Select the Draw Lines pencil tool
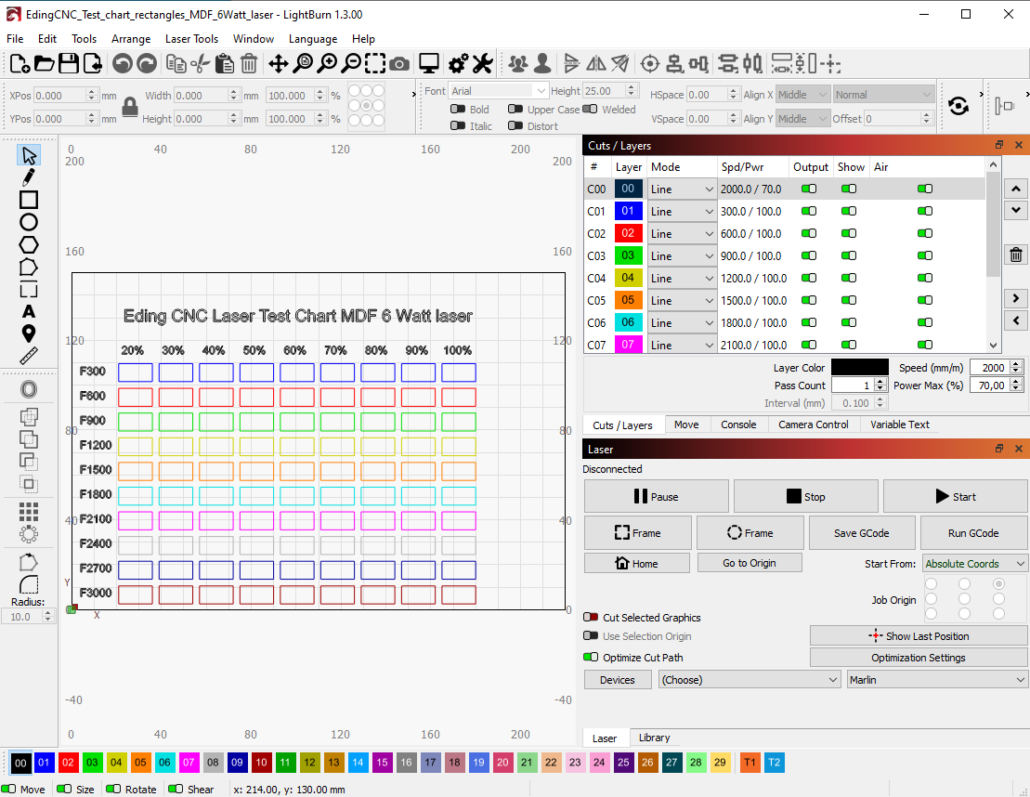 pyautogui.click(x=29, y=177)
